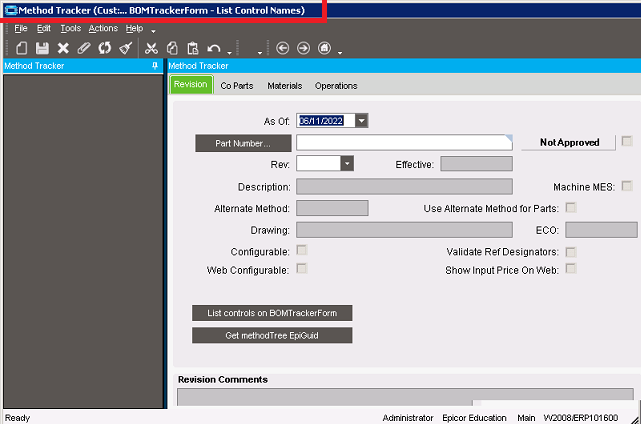Image resolution: width=641 pixels, height=424 pixels.
Task: Click the Back navigation arrow icon
Action: tap(282, 48)
